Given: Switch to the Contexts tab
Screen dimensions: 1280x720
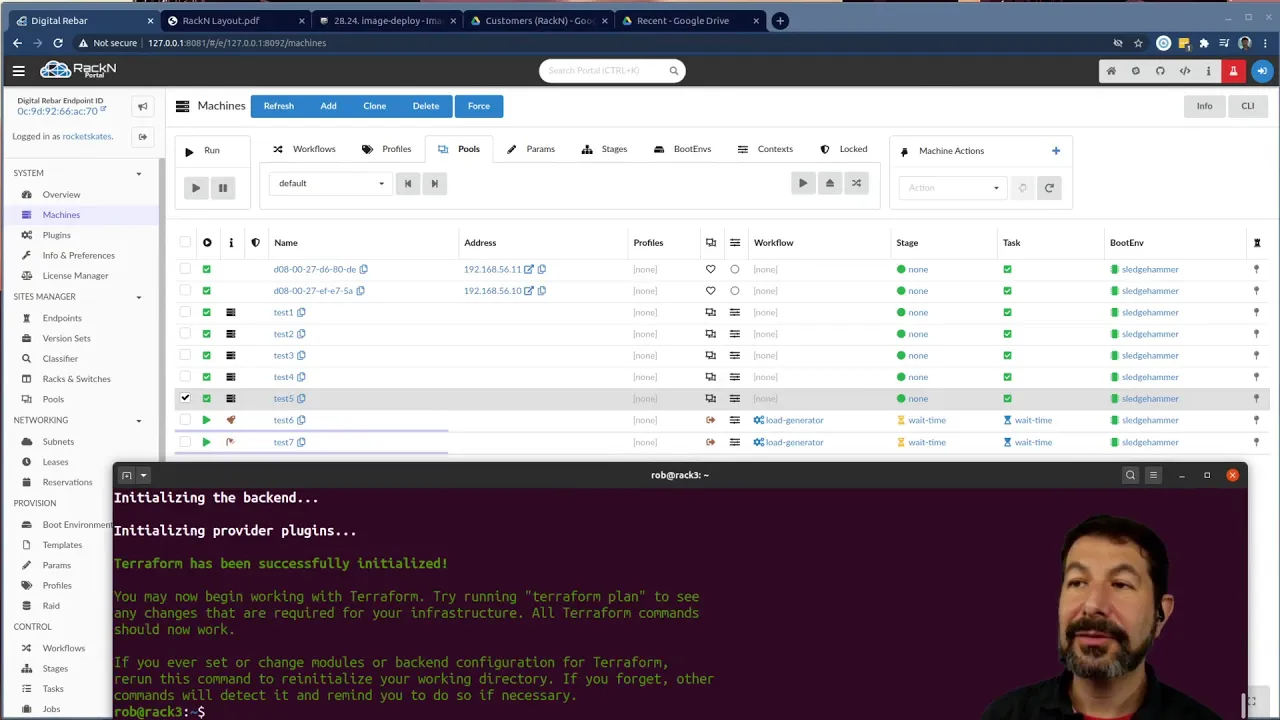Looking at the screenshot, I should (765, 149).
